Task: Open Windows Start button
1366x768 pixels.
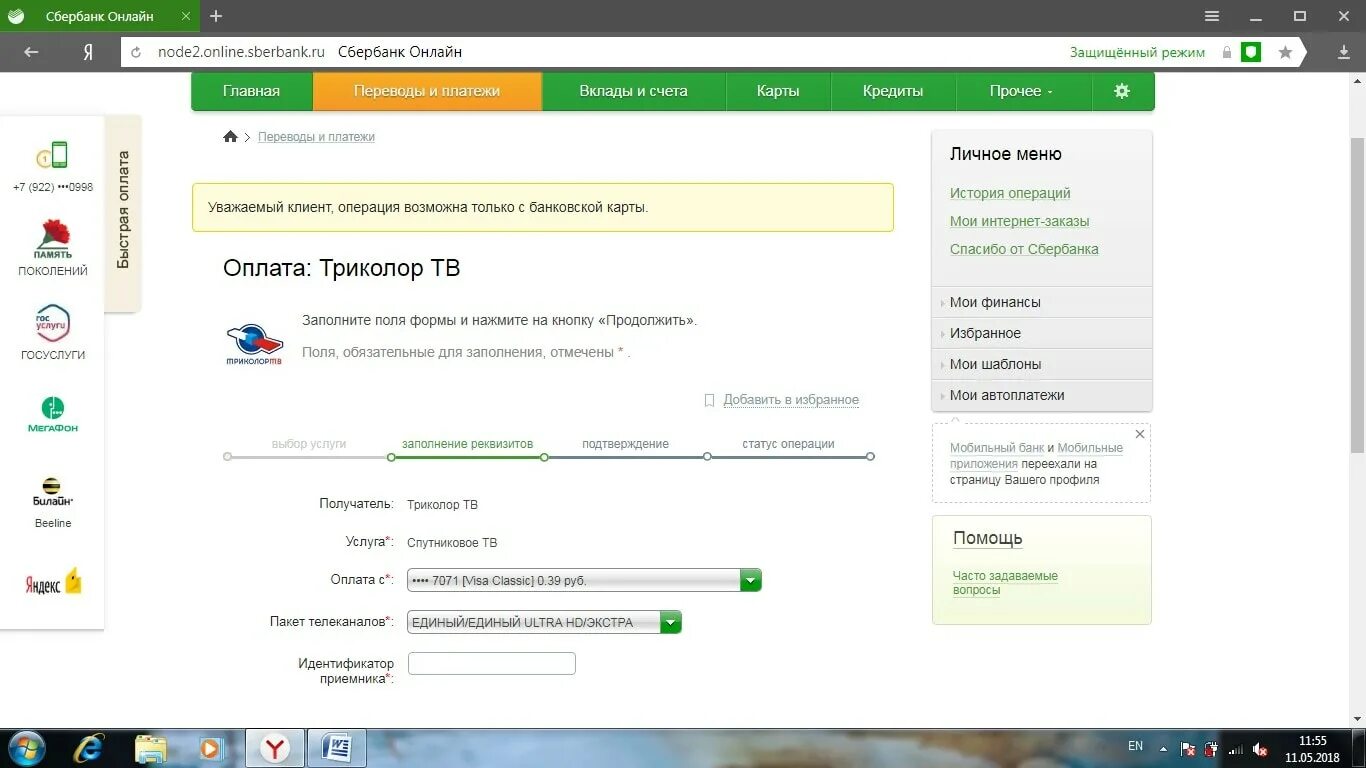Action: click(x=25, y=748)
